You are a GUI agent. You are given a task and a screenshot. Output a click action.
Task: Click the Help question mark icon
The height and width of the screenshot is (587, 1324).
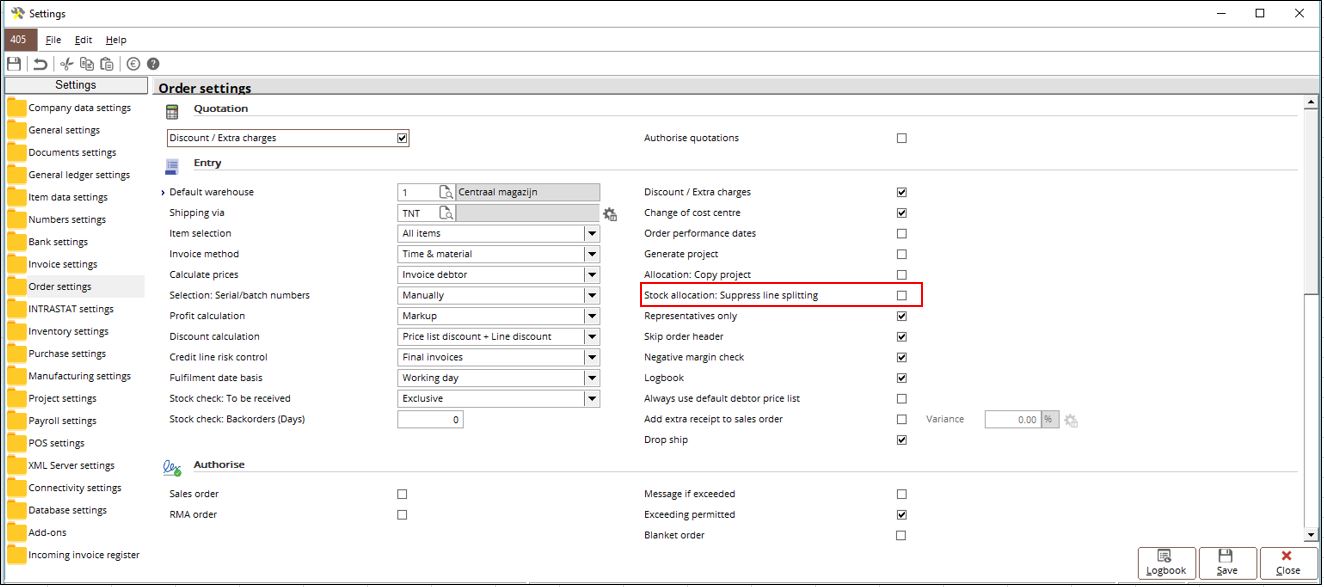(153, 63)
